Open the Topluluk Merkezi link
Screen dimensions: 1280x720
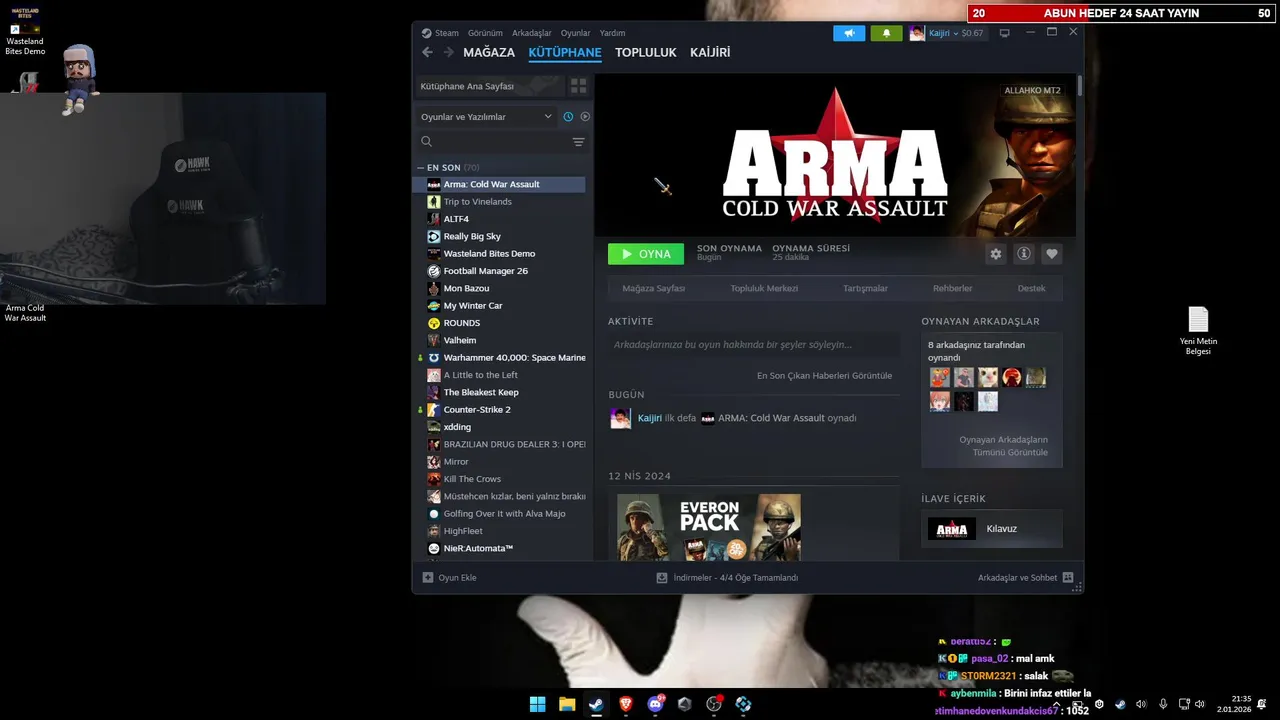[x=764, y=288]
